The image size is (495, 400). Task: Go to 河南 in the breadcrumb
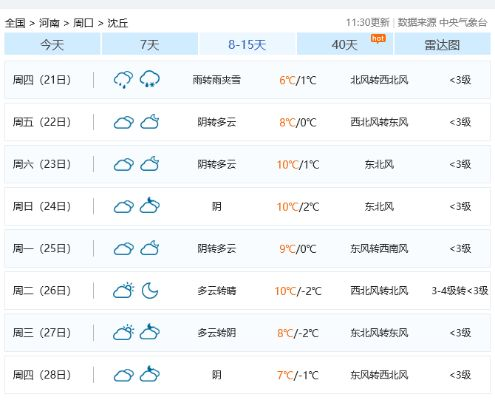pyautogui.click(x=49, y=23)
